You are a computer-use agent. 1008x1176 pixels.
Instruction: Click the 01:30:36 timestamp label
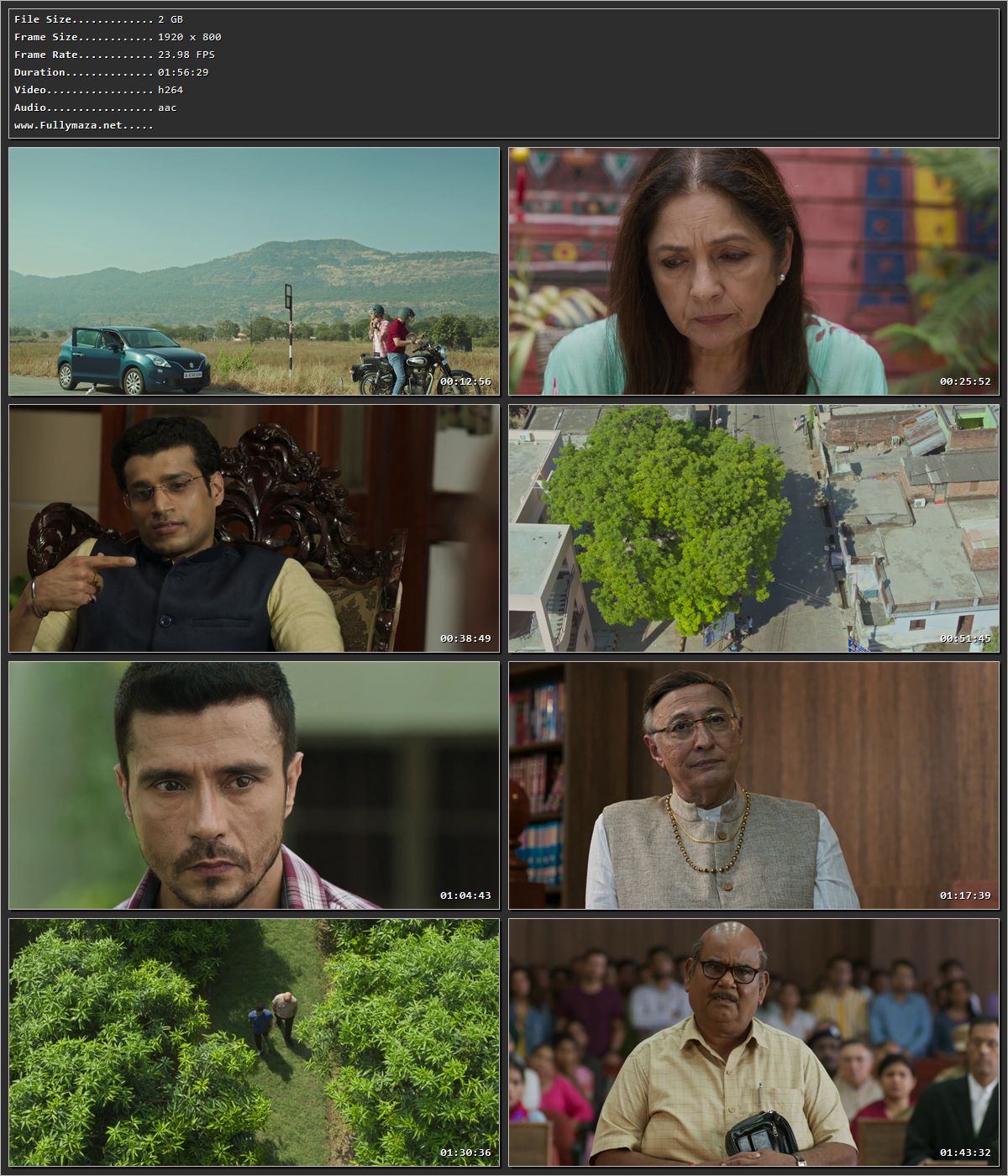[465, 1152]
